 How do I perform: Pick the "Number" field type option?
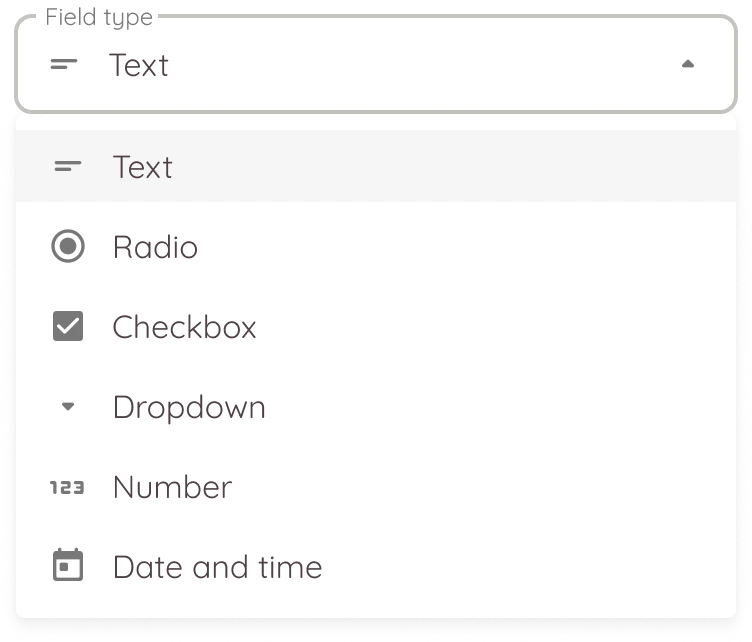(172, 487)
